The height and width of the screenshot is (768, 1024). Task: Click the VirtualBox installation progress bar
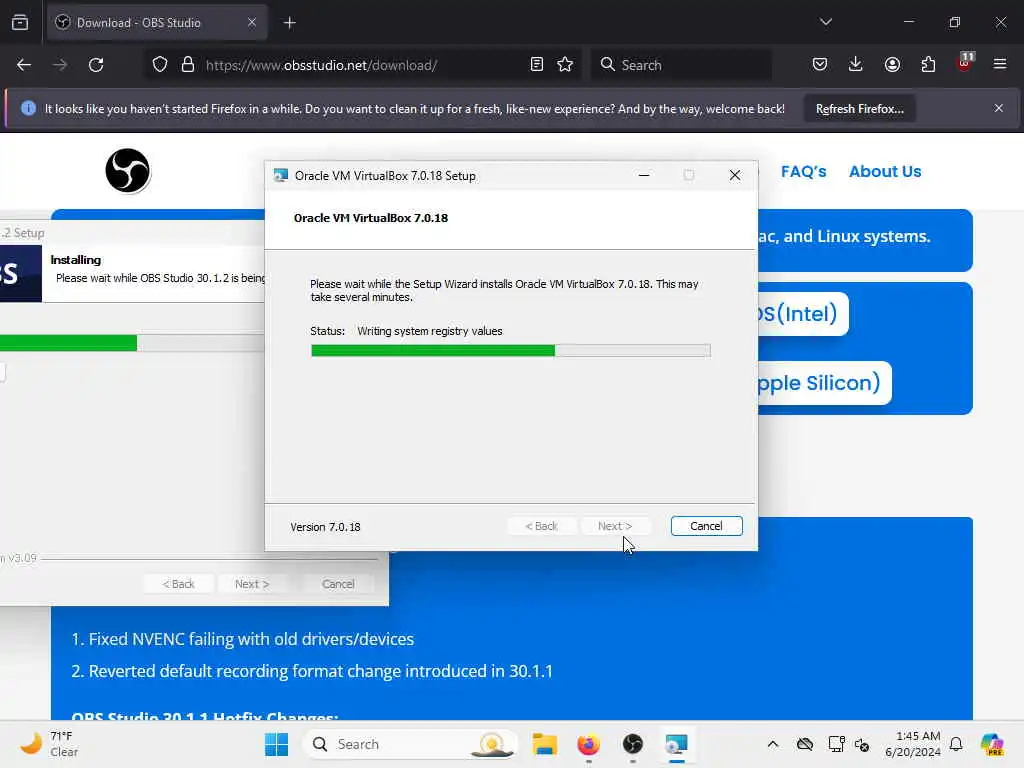511,351
